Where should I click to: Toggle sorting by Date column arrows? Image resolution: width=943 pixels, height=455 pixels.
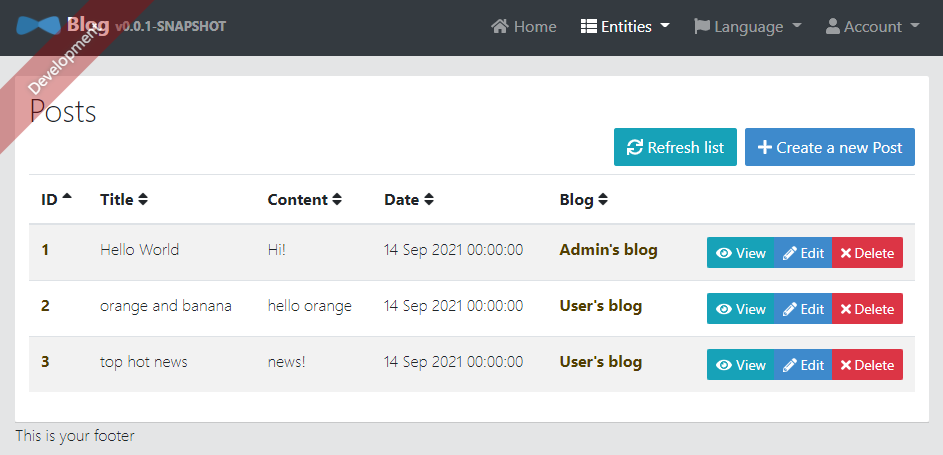coord(428,200)
